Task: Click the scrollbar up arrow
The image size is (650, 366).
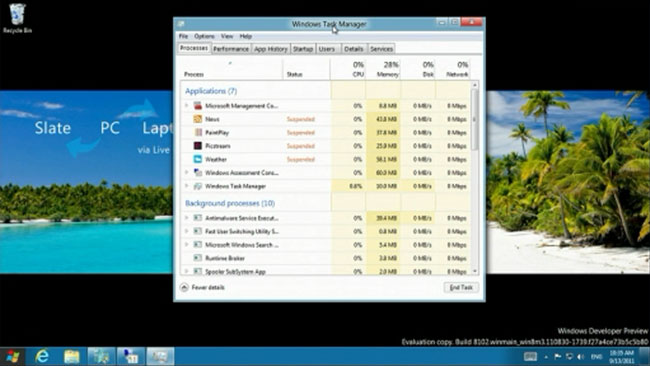Action: tap(475, 85)
